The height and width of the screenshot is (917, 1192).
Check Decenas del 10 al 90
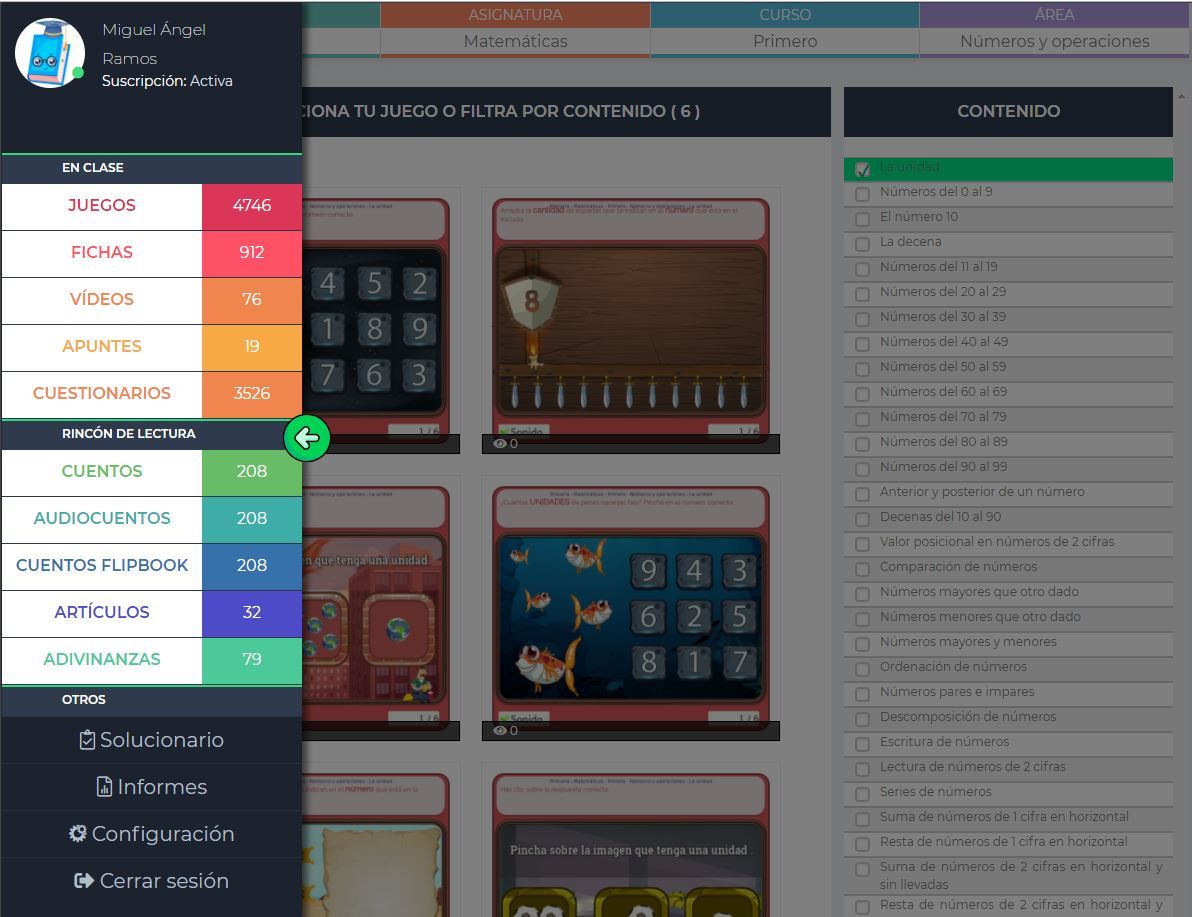coord(862,519)
